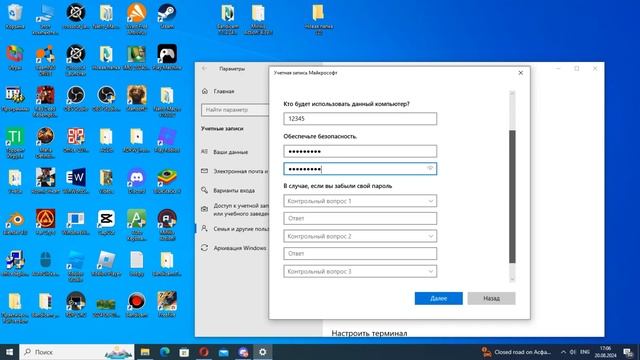The width and height of the screenshot is (640, 360).
Task: Click the Closed road news widget on taskbar
Action: click(516, 352)
